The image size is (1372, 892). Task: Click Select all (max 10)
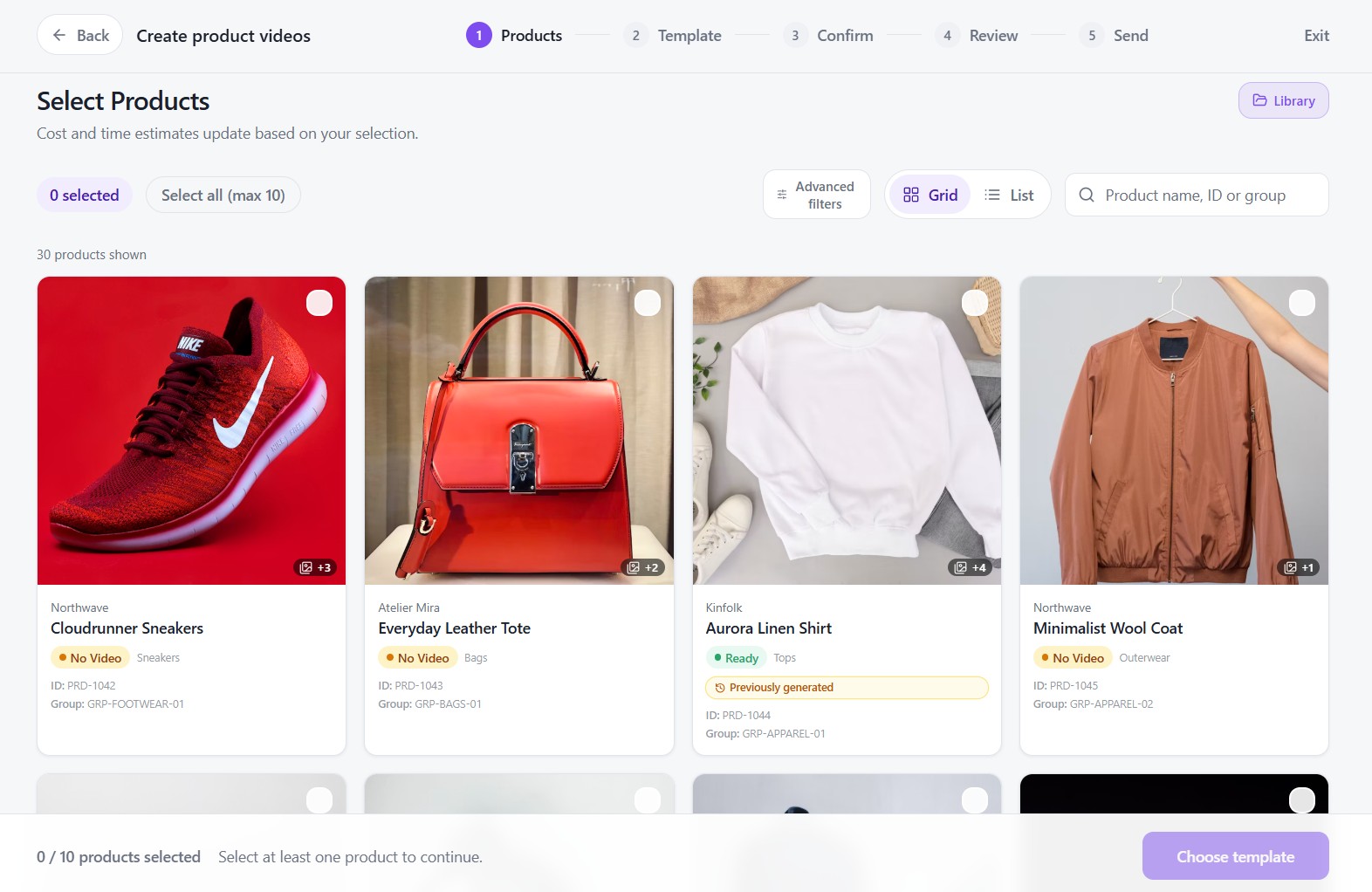(x=223, y=195)
